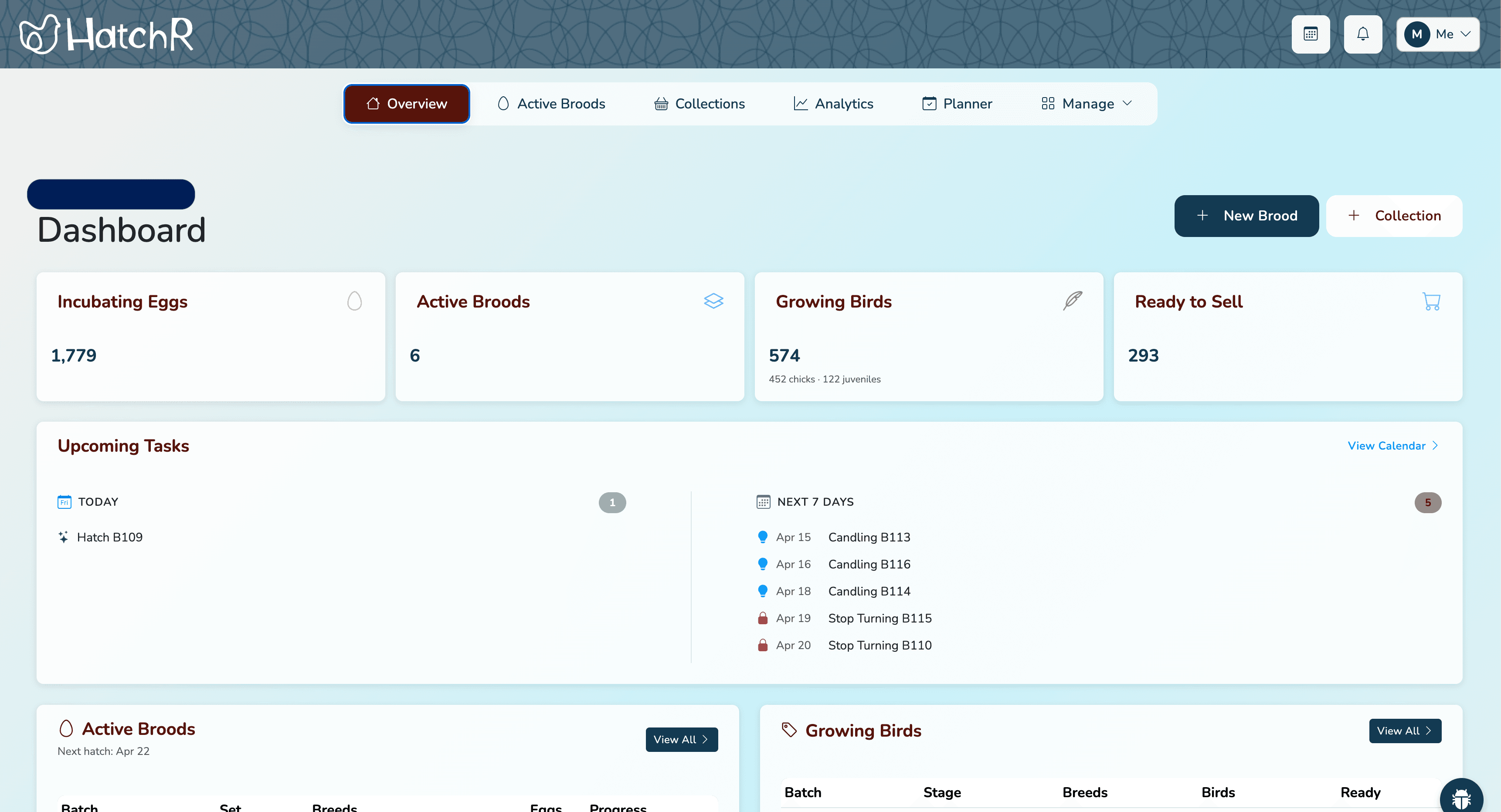This screenshot has height=812, width=1501.
Task: Click the HatchR logo
Action: point(106,34)
